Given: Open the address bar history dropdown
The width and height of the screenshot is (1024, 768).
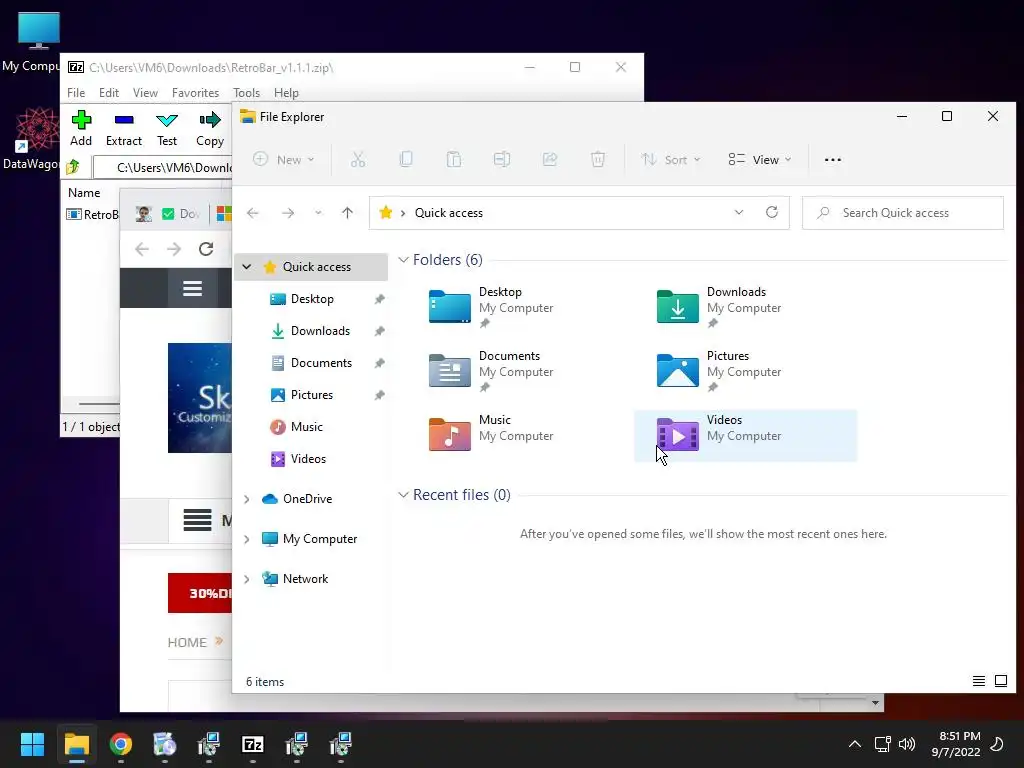Looking at the screenshot, I should pyautogui.click(x=739, y=212).
